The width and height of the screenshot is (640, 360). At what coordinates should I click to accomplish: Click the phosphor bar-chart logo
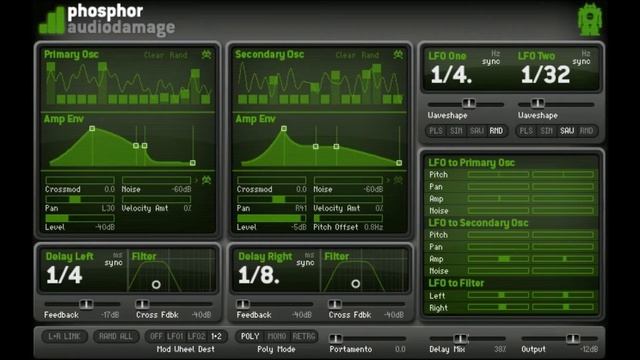point(52,21)
